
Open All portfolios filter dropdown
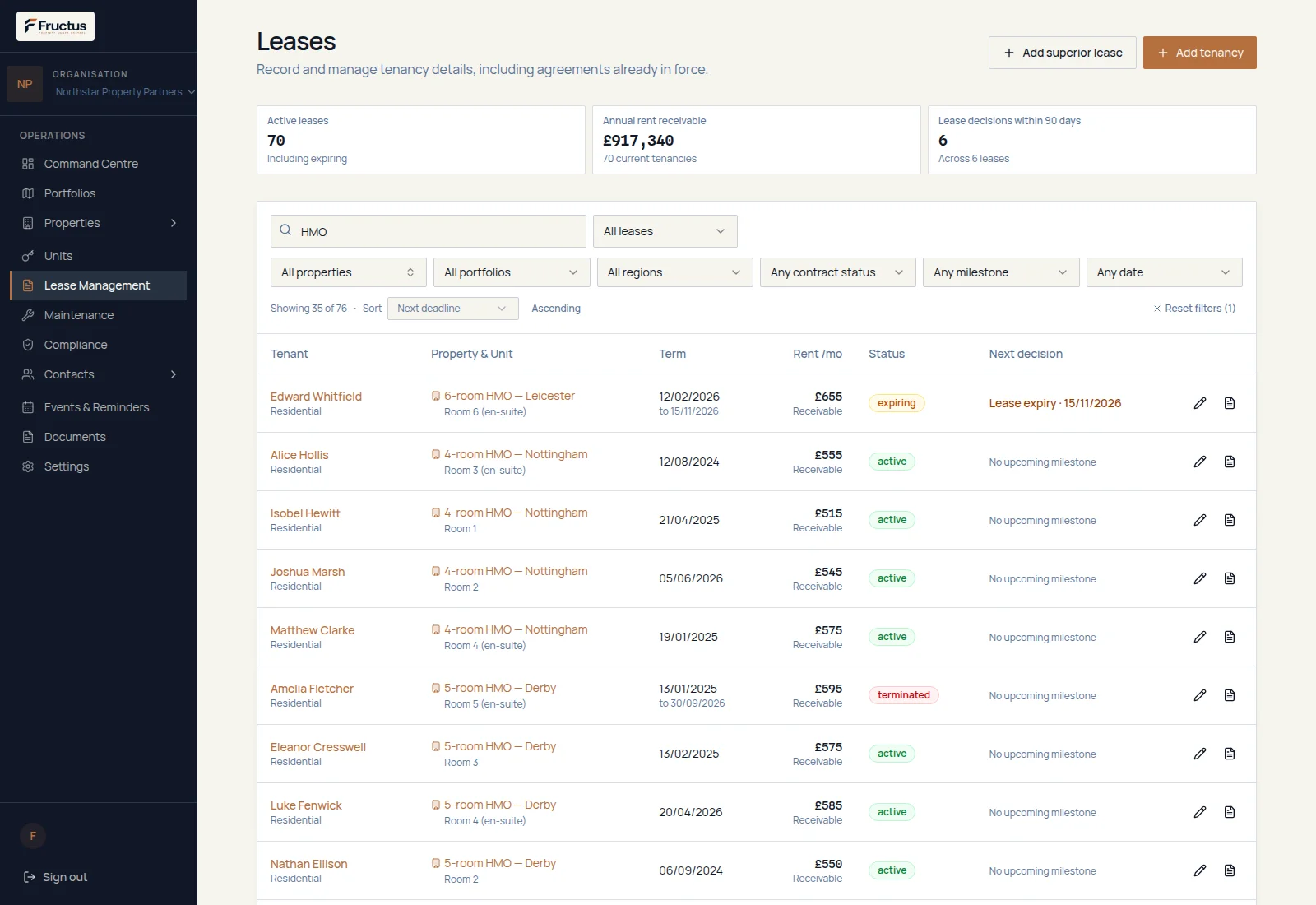[x=512, y=272]
